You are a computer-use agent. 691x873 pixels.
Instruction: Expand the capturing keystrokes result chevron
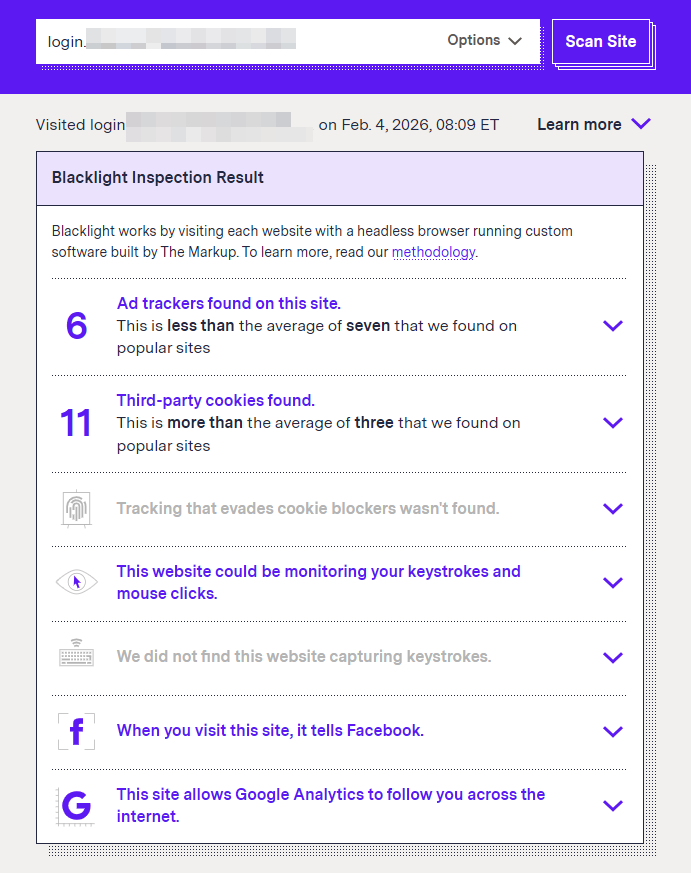(x=613, y=658)
